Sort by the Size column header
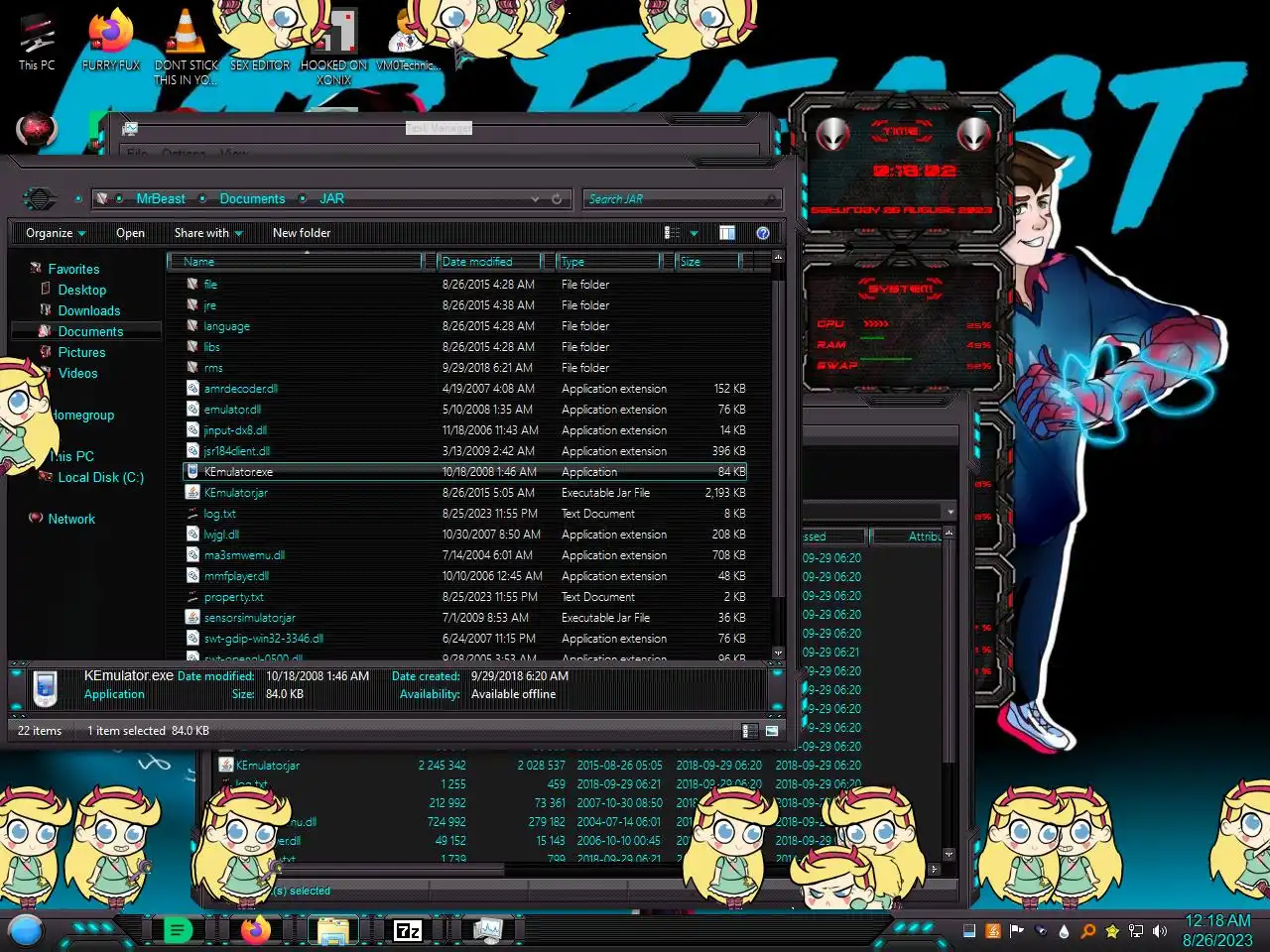This screenshot has width=1270, height=952. pyautogui.click(x=708, y=262)
